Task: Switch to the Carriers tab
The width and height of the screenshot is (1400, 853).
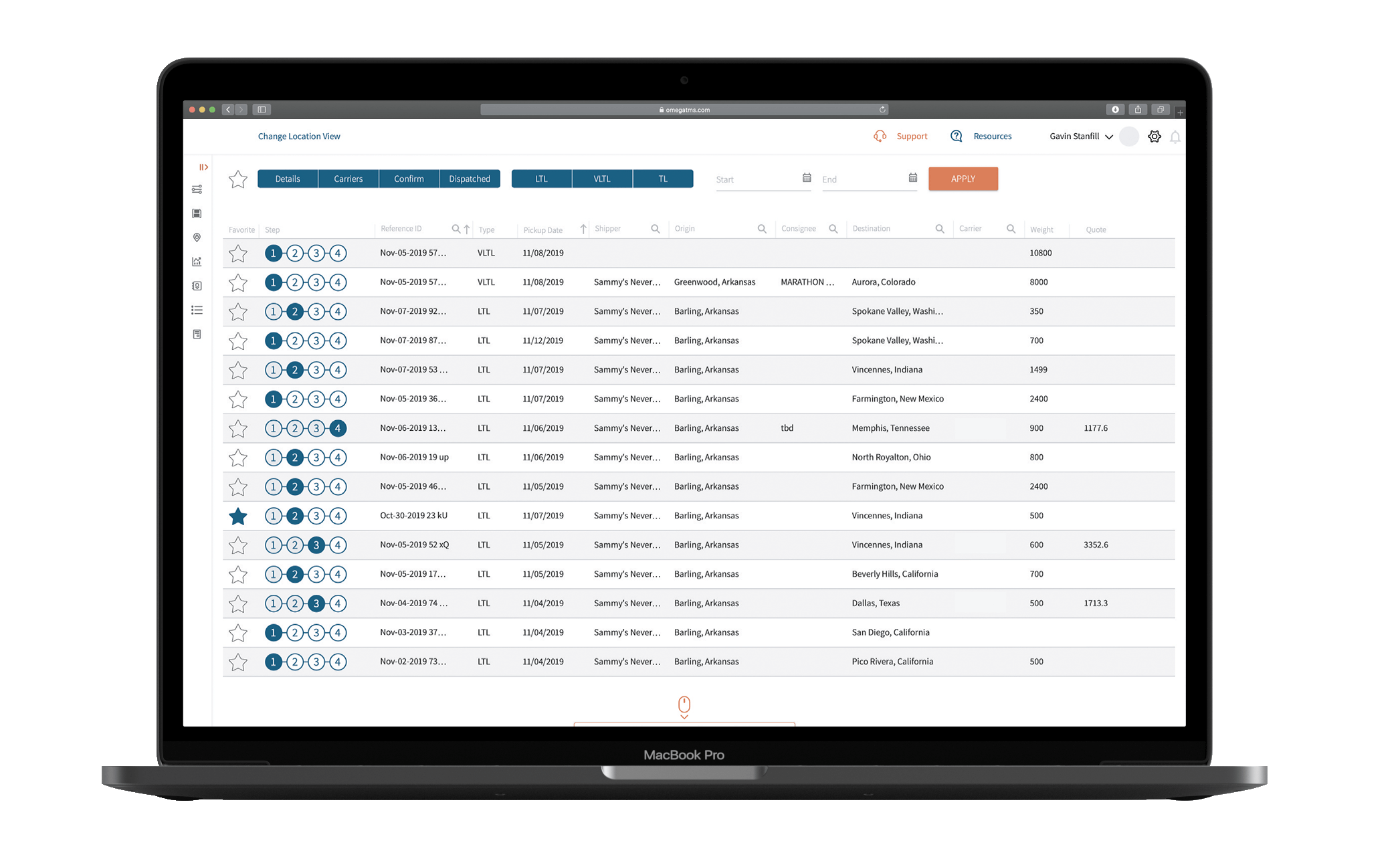Action: click(x=348, y=179)
